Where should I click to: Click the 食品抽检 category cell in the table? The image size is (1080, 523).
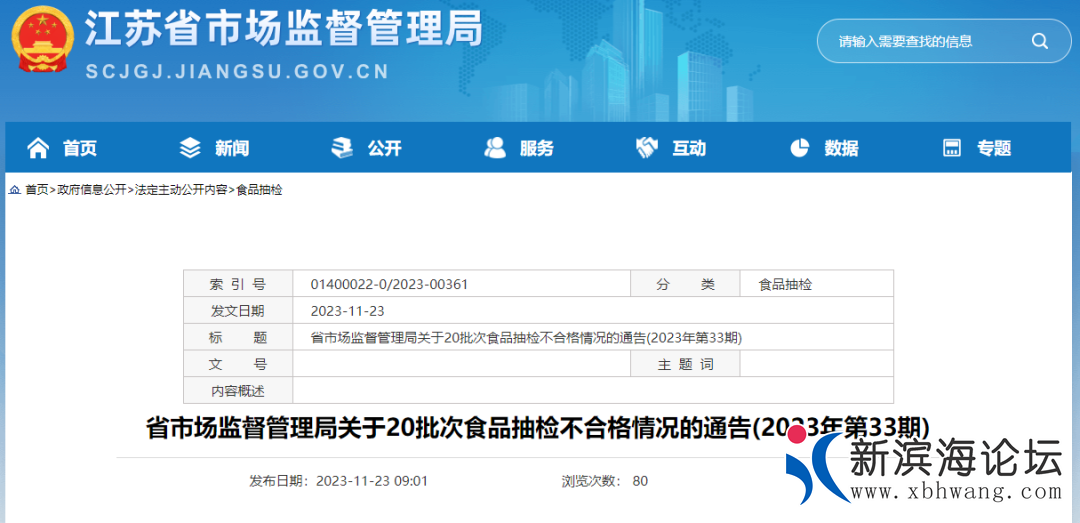785,284
